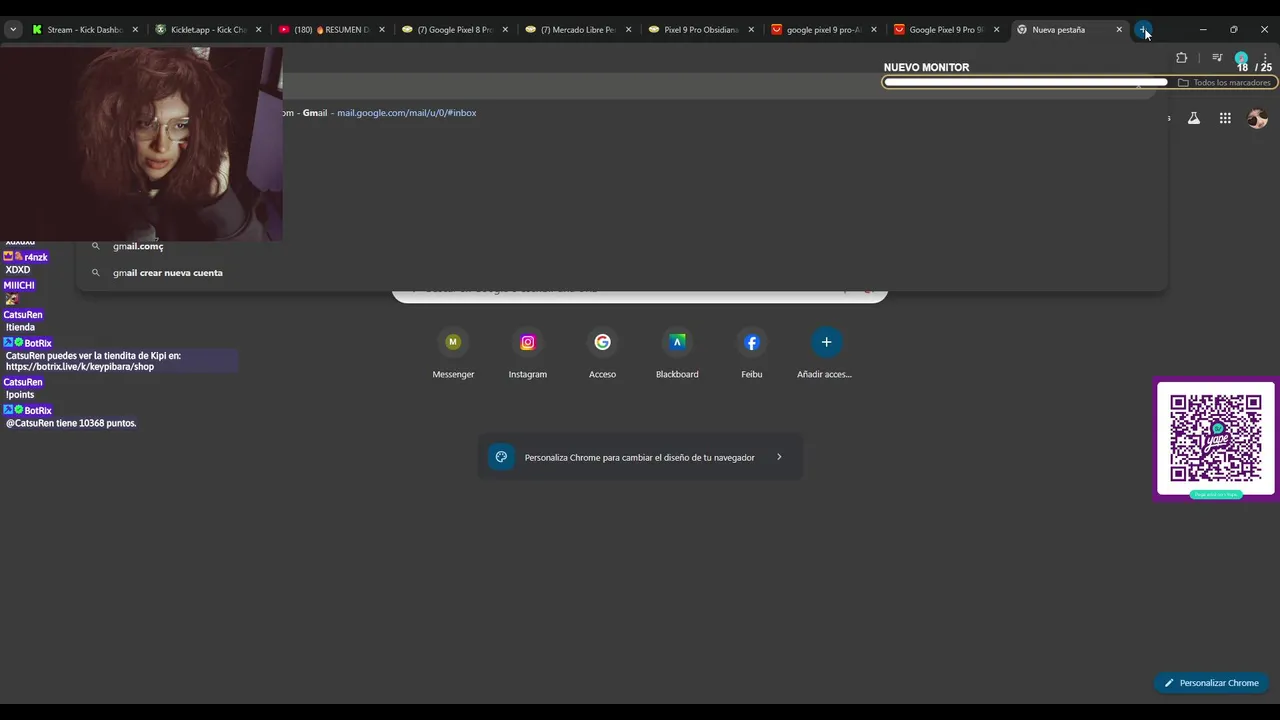Close the Nueva pestaña tab
Screen dimensions: 1280x720
1119,30
